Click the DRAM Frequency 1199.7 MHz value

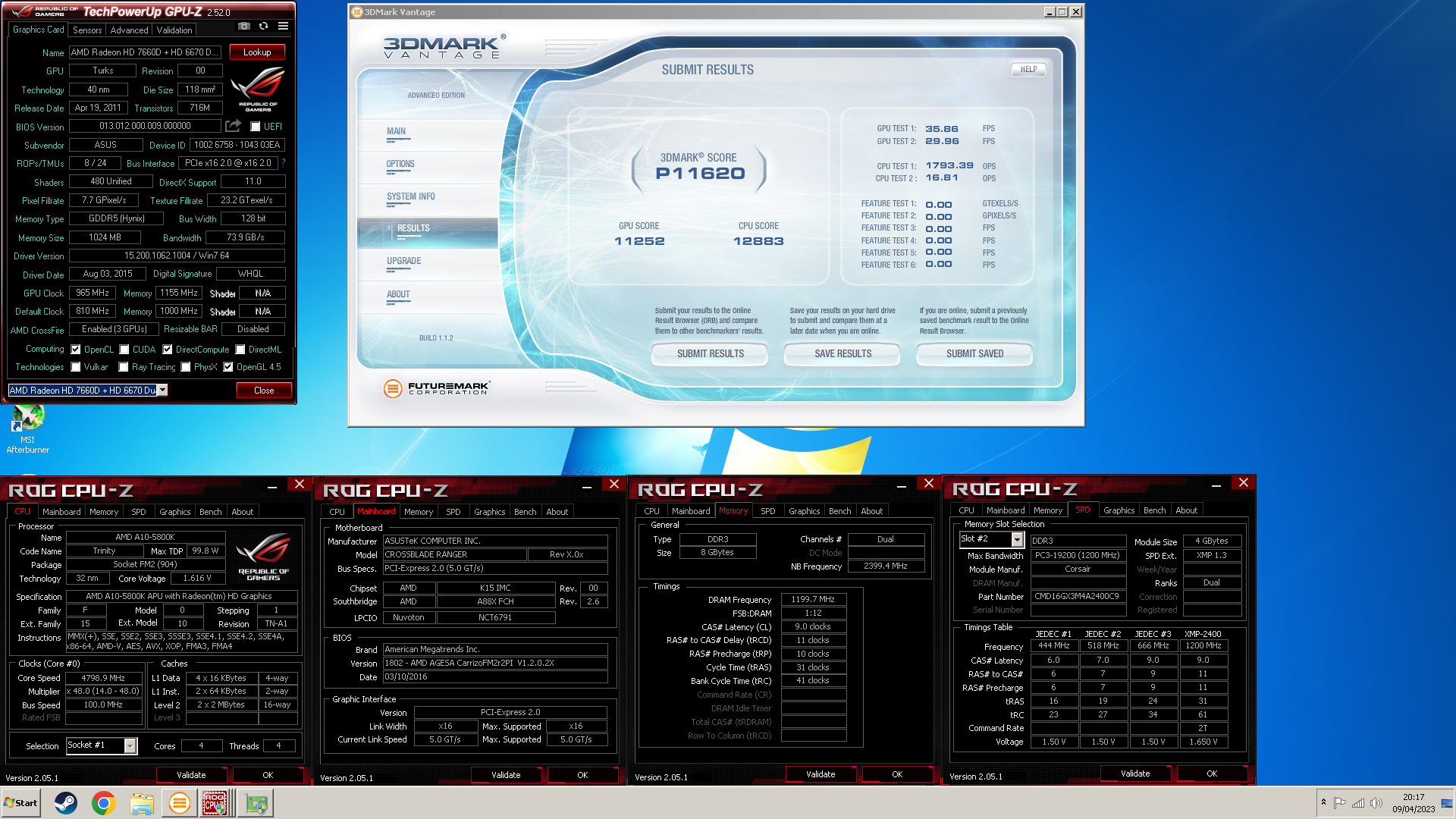point(813,599)
